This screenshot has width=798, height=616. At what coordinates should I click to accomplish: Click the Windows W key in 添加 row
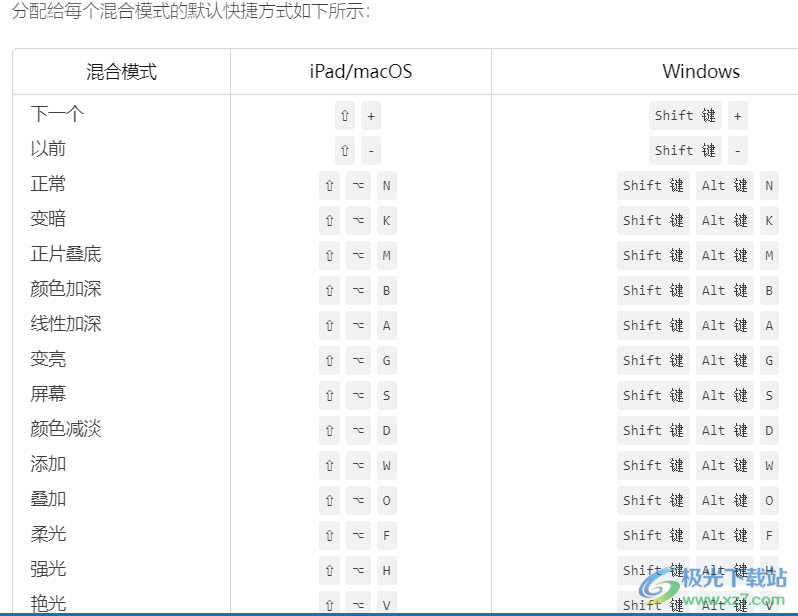click(769, 466)
